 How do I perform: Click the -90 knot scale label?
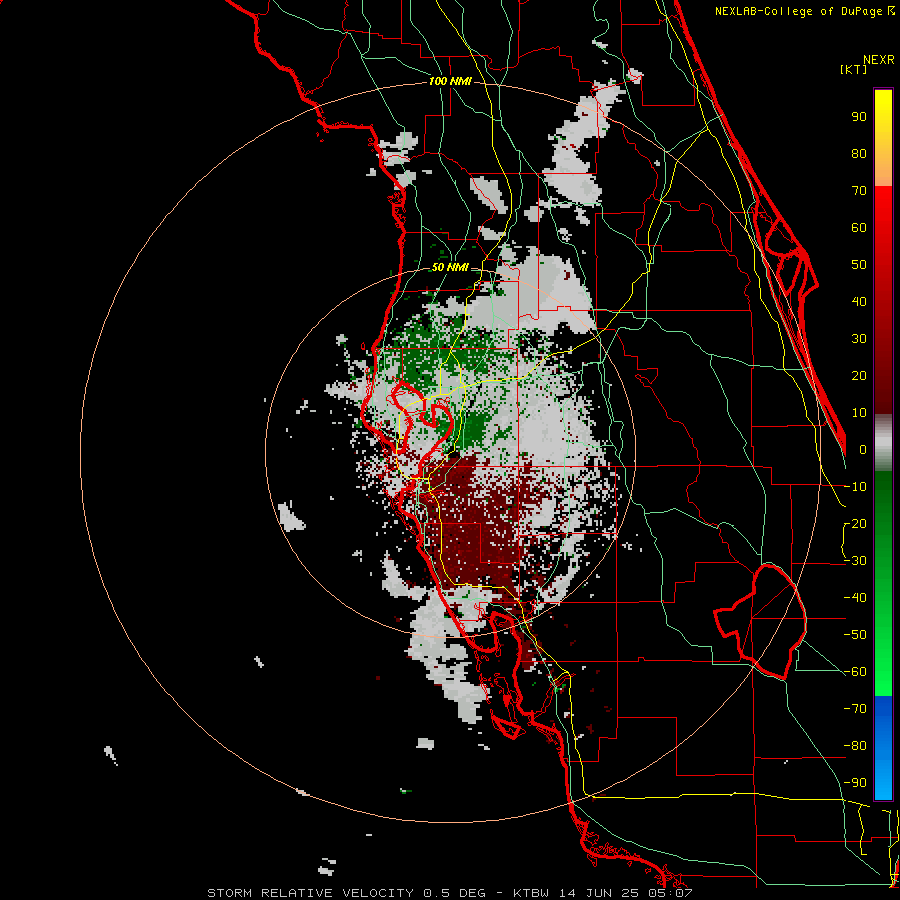[856, 782]
